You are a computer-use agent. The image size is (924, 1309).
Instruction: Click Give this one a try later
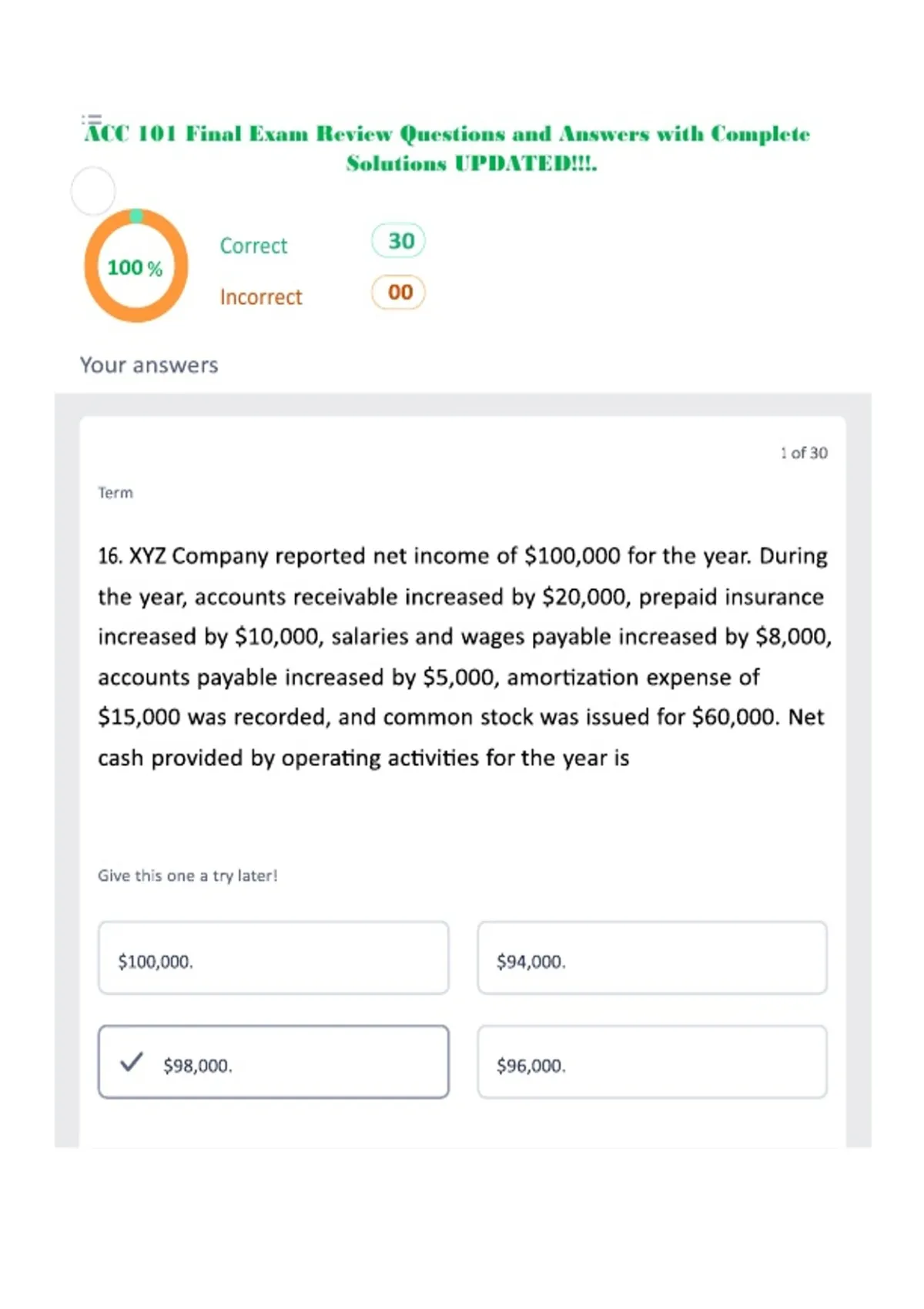click(x=187, y=875)
